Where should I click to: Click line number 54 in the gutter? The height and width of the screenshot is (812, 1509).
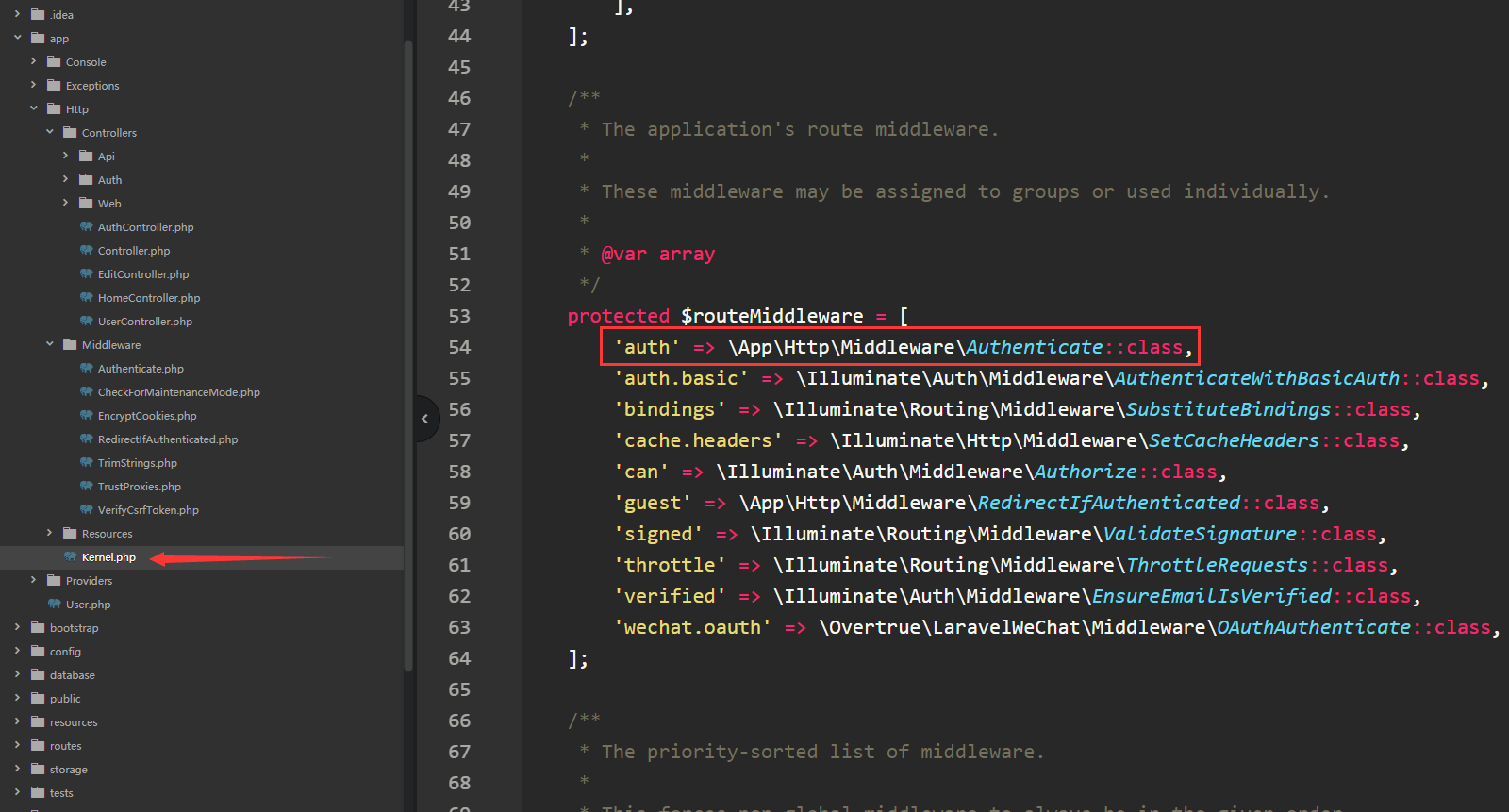(459, 347)
